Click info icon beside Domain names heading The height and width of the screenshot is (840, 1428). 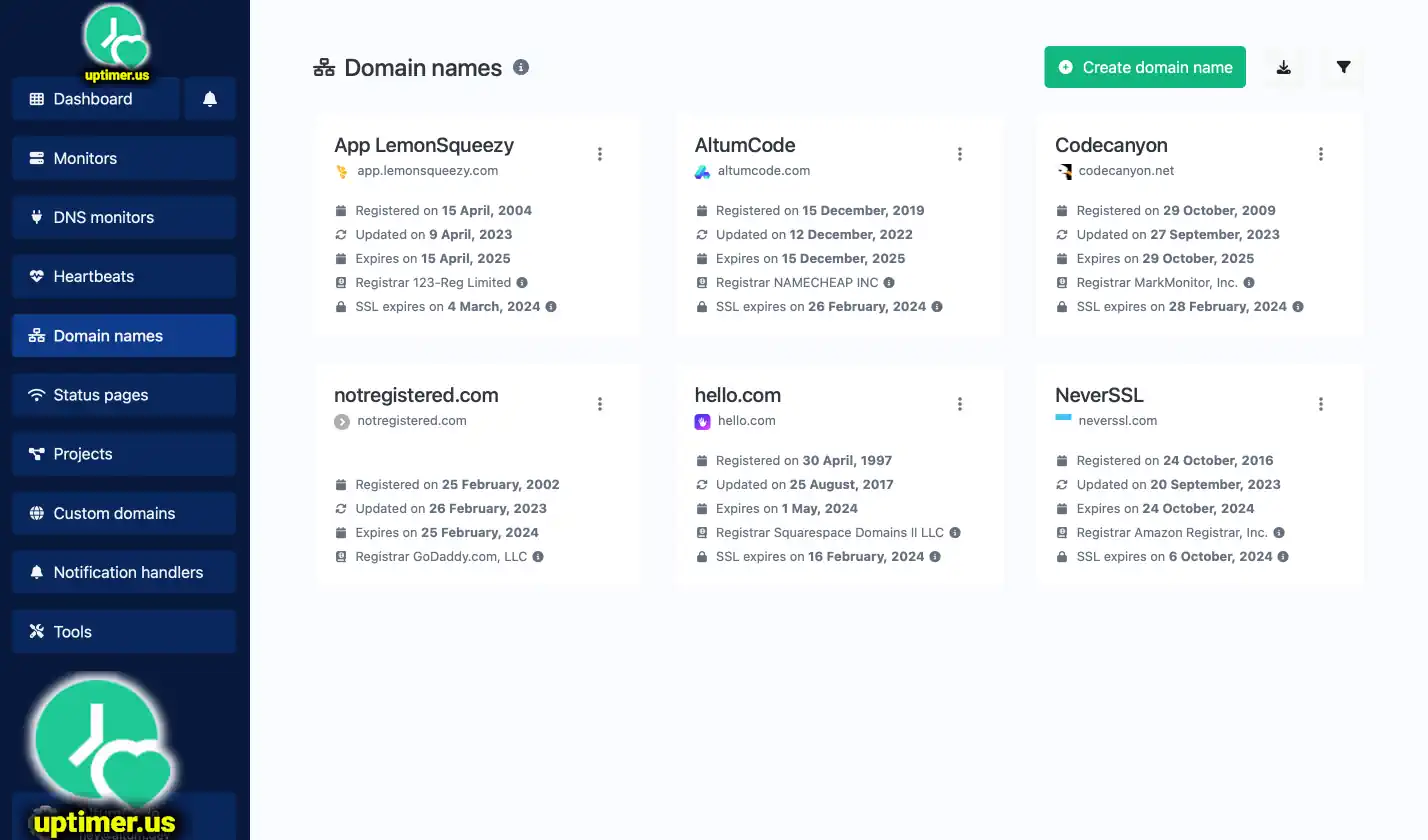pyautogui.click(x=521, y=67)
